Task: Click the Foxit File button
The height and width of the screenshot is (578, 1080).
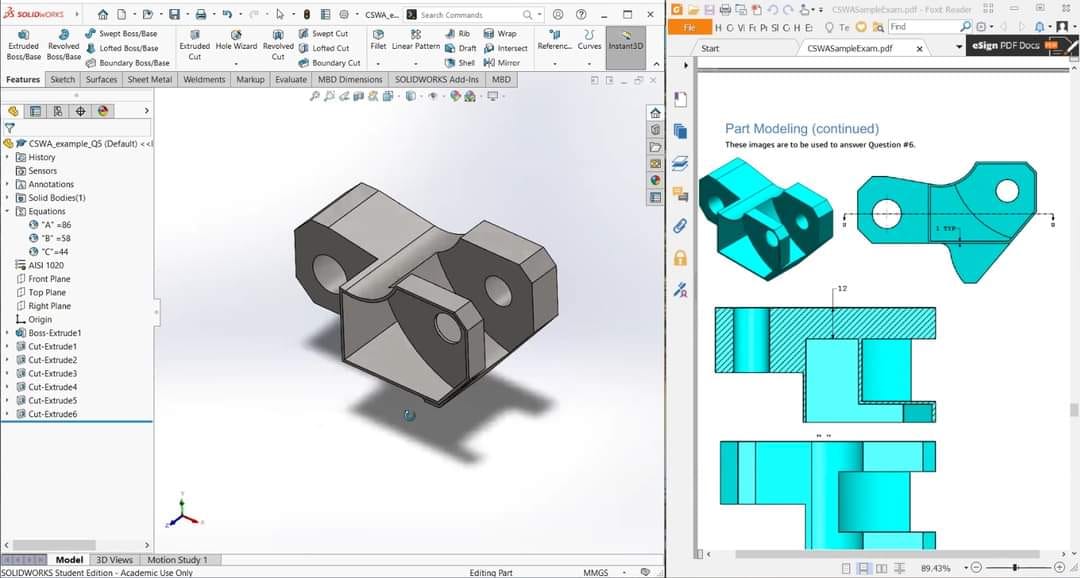Action: click(x=689, y=28)
